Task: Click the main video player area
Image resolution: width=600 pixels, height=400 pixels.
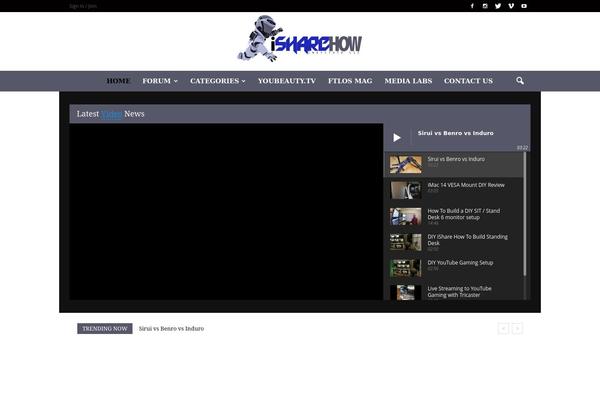Action: pos(226,212)
